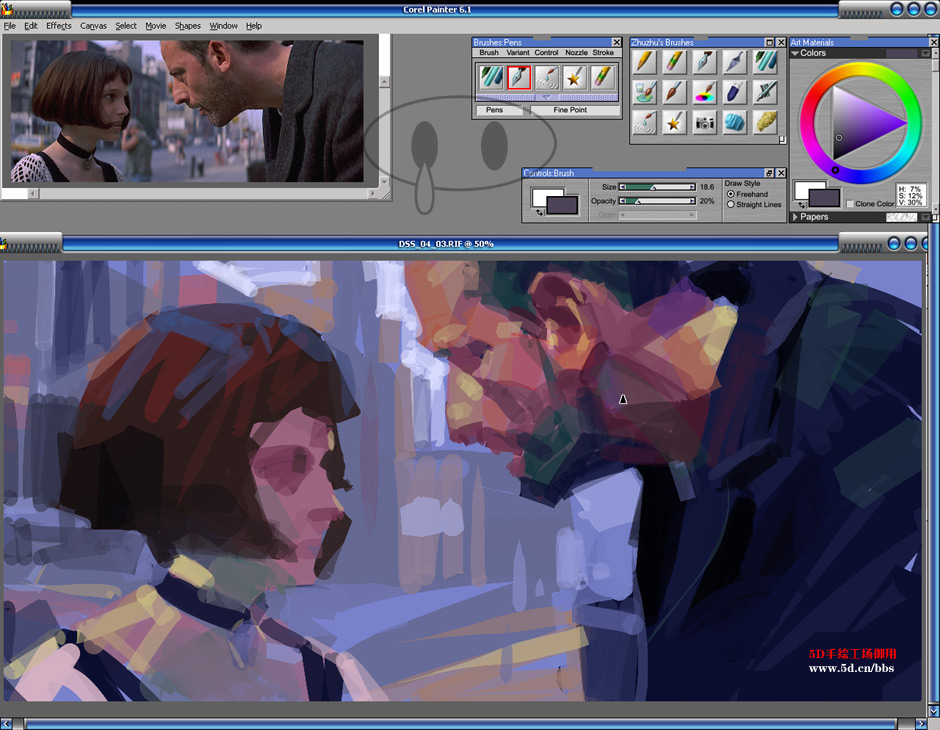Click the white primary swatch in Art Materials
940x730 pixels.
(x=803, y=189)
